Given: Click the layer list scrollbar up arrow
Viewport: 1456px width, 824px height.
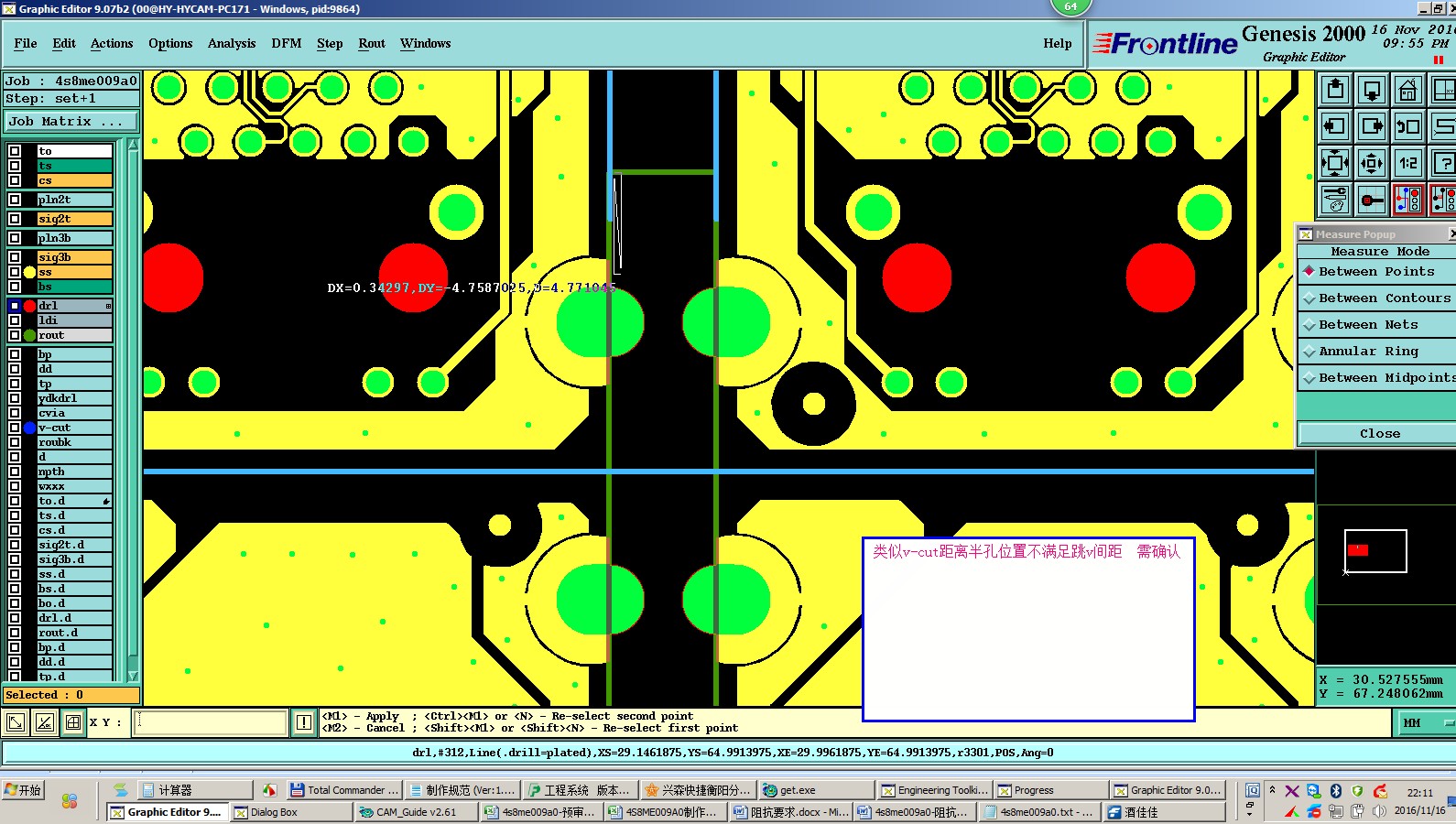Looking at the screenshot, I should point(133,146).
